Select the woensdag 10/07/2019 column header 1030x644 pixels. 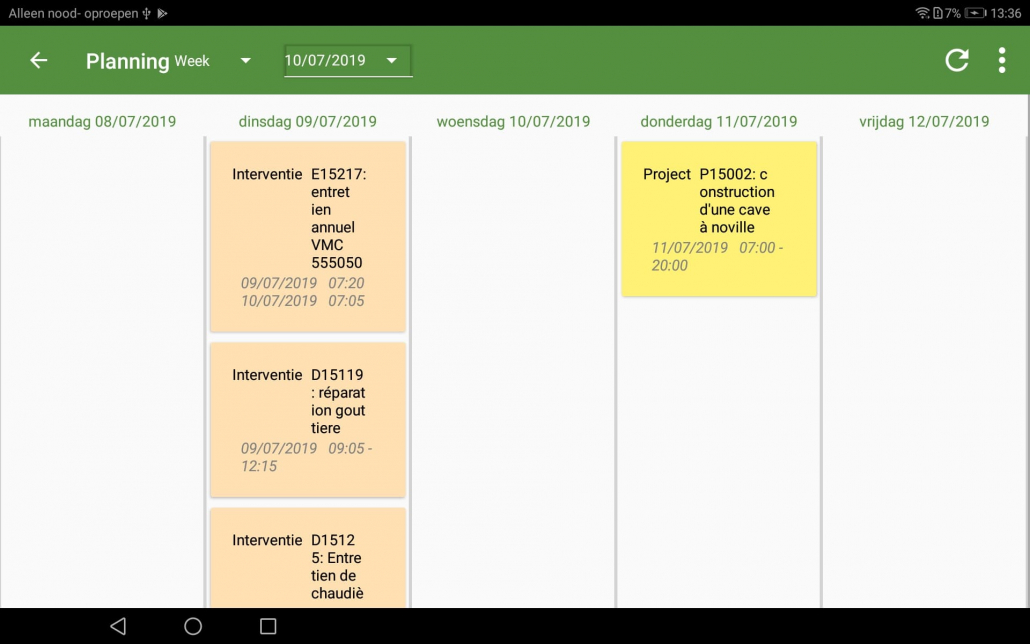pos(513,122)
